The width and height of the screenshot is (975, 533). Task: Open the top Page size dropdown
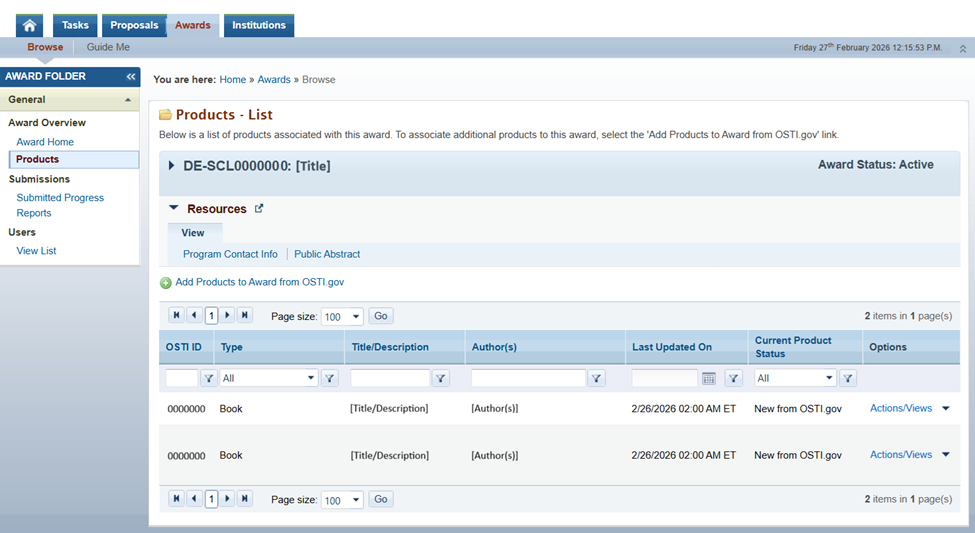click(356, 317)
